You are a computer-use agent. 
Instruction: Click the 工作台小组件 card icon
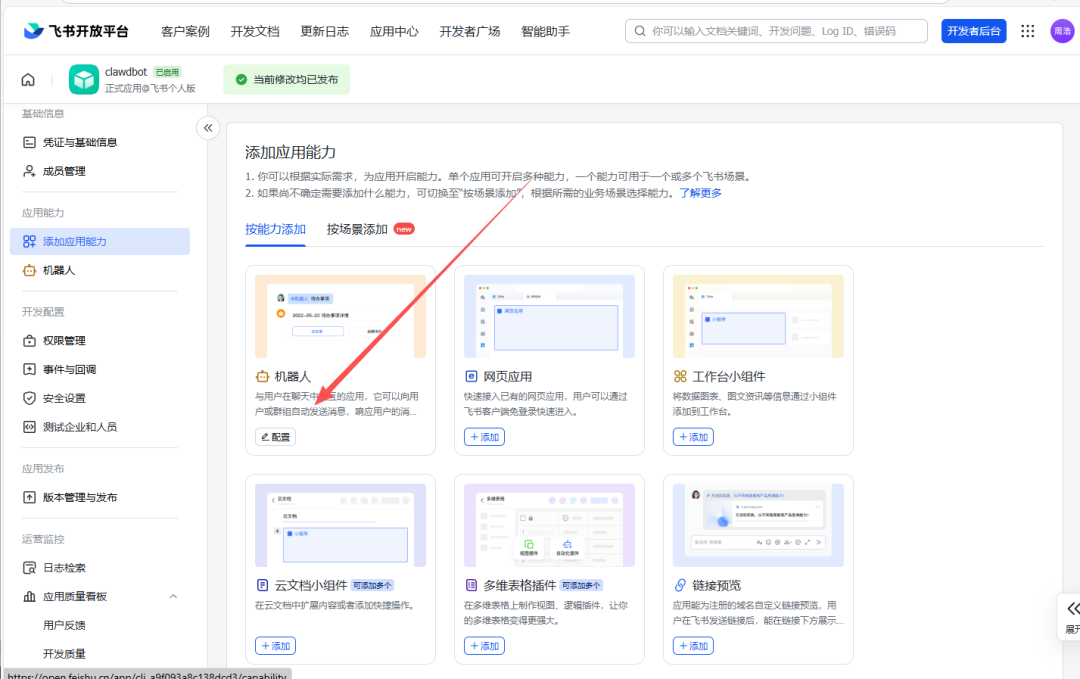click(x=680, y=377)
